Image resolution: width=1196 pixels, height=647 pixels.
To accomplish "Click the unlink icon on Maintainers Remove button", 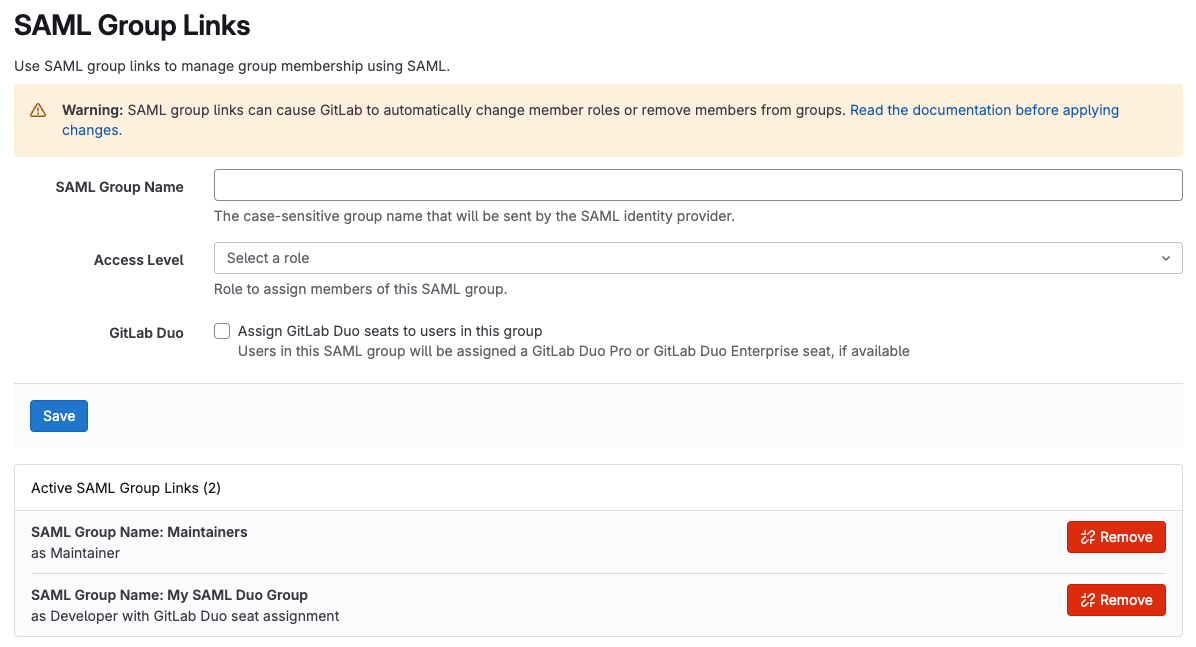I will click(1088, 537).
